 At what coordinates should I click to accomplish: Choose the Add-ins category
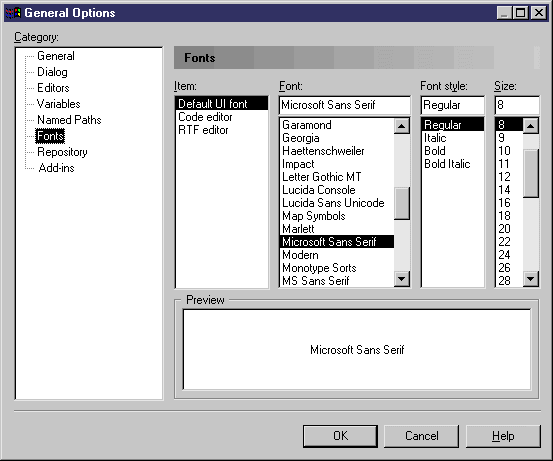[x=56, y=168]
